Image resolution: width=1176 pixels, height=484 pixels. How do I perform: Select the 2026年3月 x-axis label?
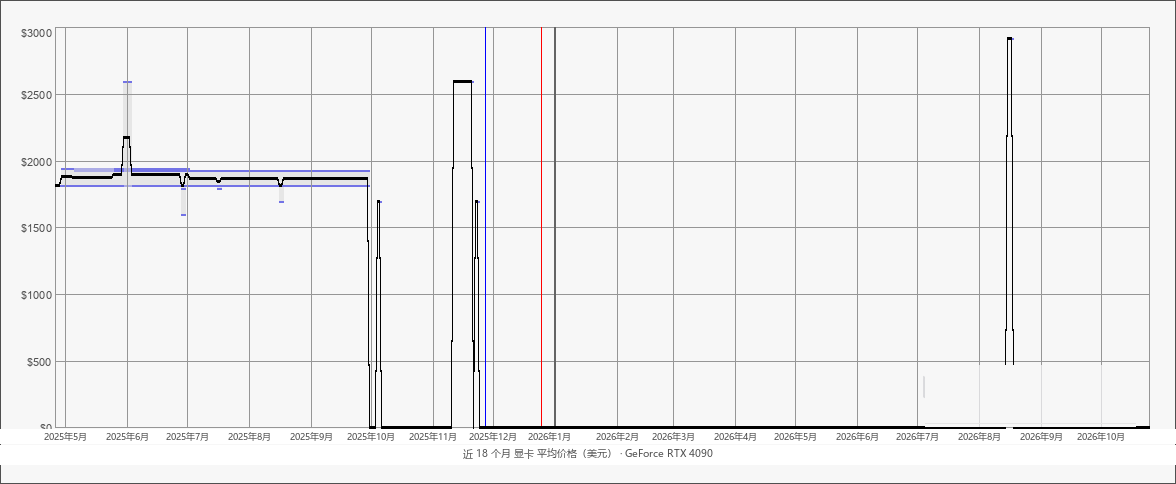pyautogui.click(x=674, y=437)
